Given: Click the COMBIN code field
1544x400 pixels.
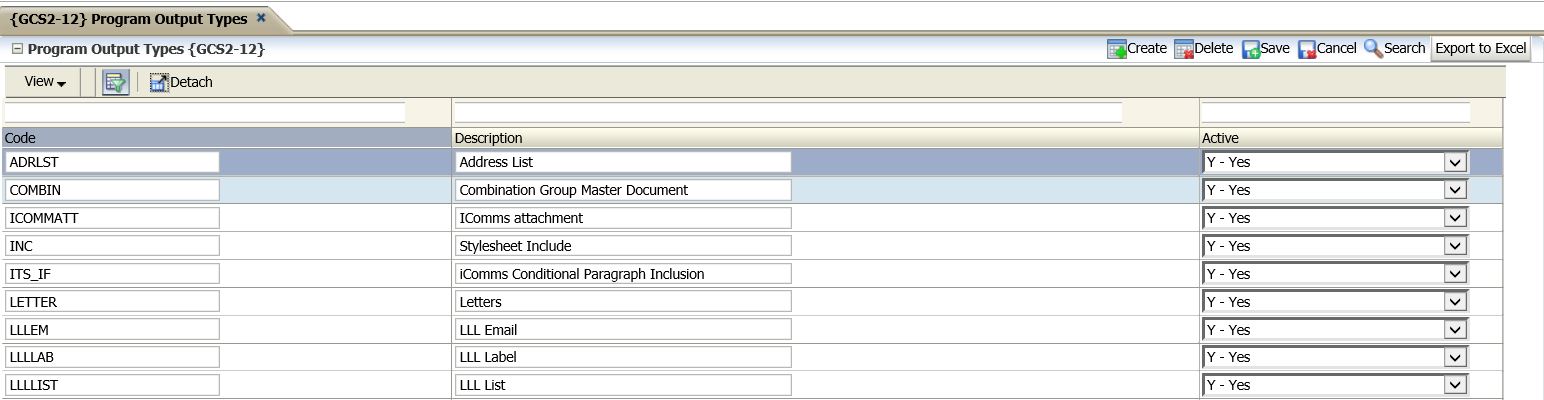Looking at the screenshot, I should (112, 190).
